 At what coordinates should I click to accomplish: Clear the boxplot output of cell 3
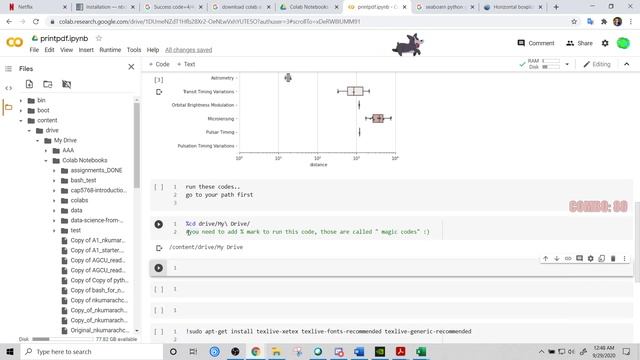tap(159, 92)
